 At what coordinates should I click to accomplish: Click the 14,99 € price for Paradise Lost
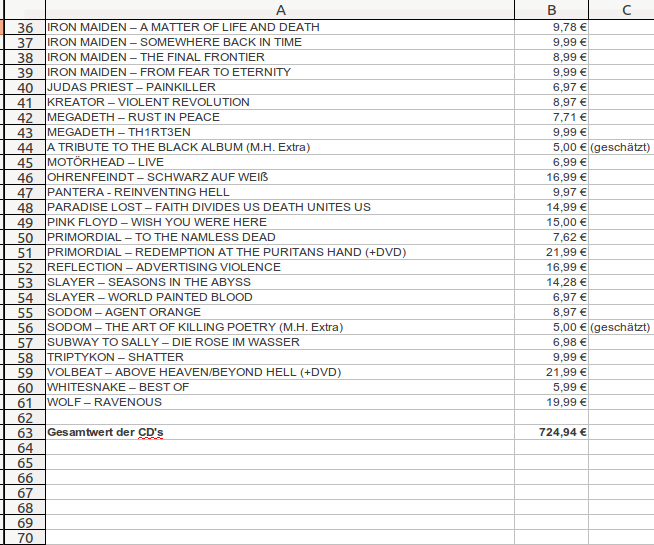pyautogui.click(x=551, y=208)
